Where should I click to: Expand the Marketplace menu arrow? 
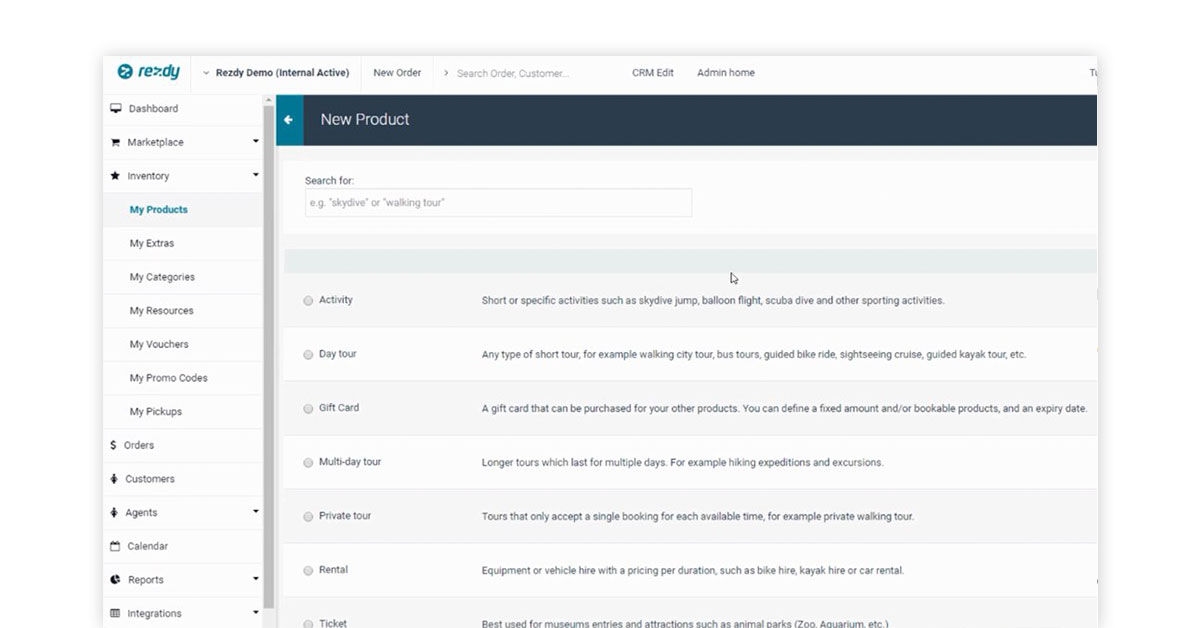[x=255, y=142]
